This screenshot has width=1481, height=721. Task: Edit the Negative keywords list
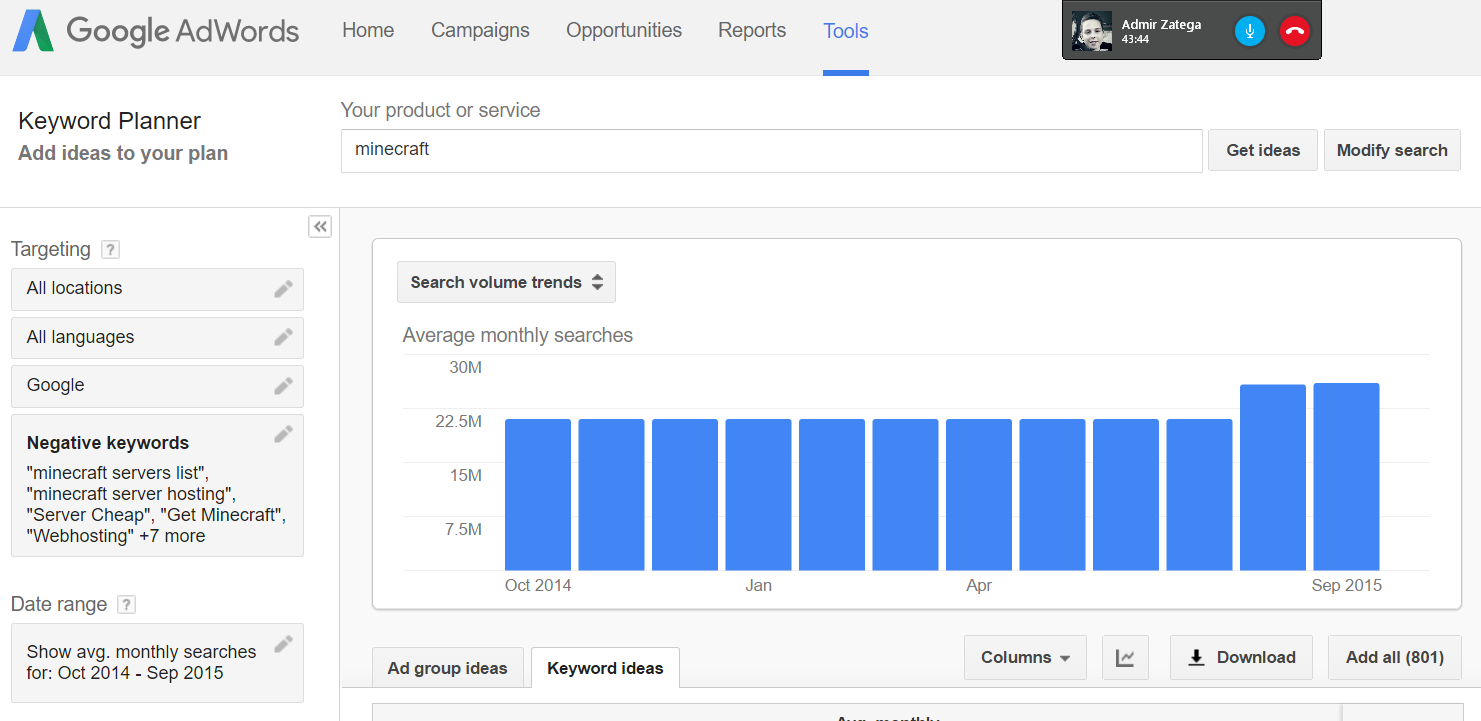[284, 434]
